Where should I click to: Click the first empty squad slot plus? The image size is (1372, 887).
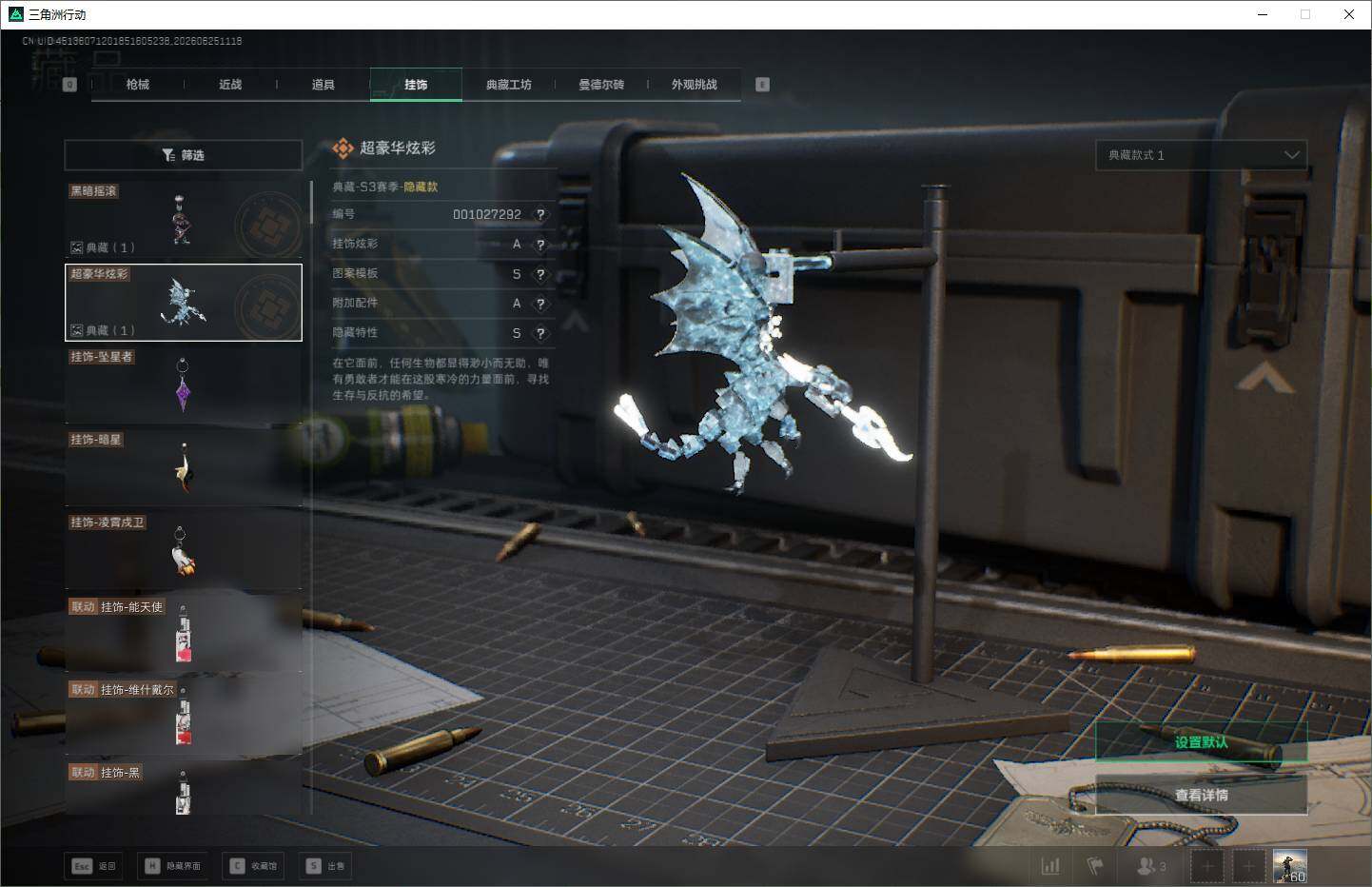pyautogui.click(x=1207, y=866)
